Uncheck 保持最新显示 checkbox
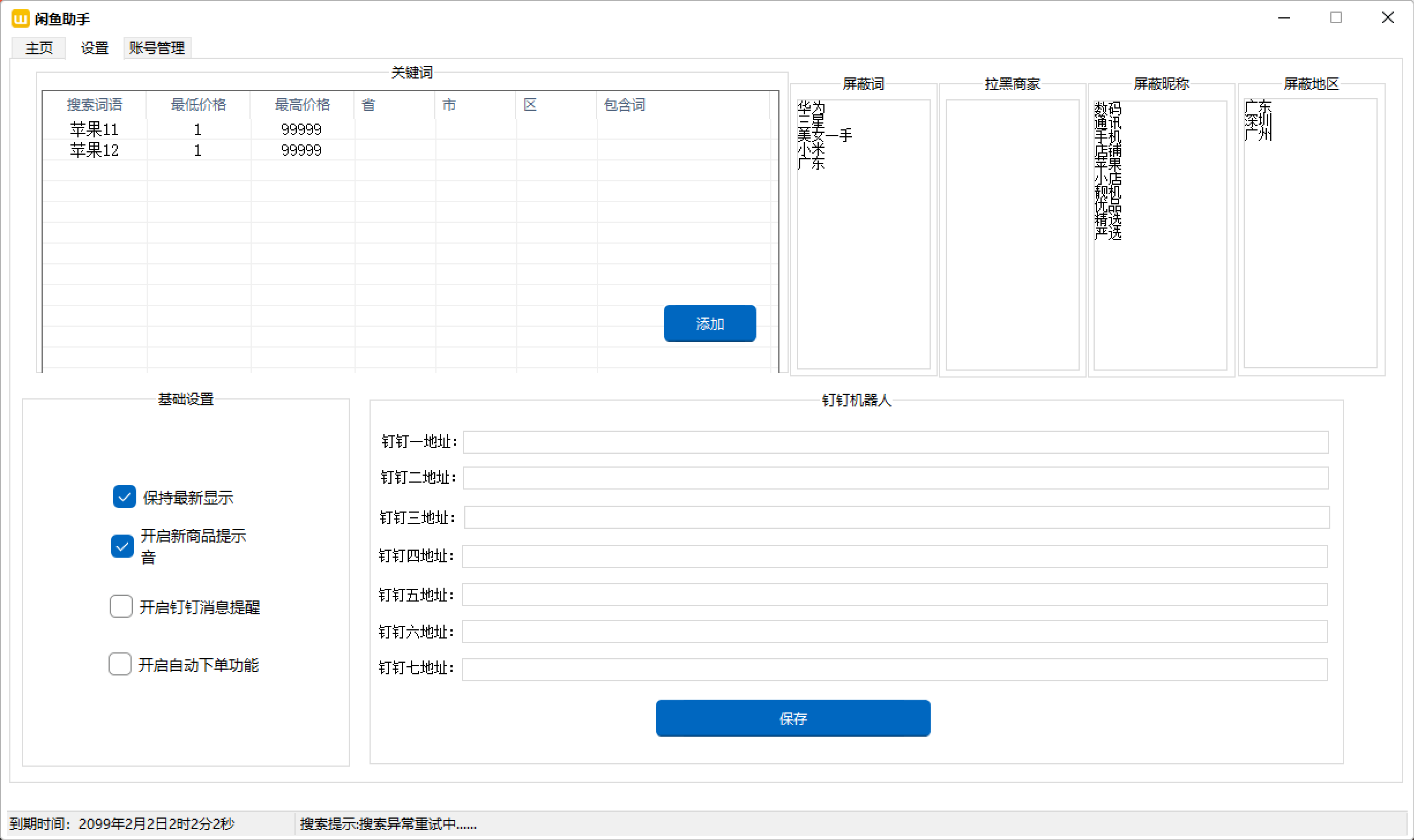Image resolution: width=1414 pixels, height=840 pixels. point(125,497)
